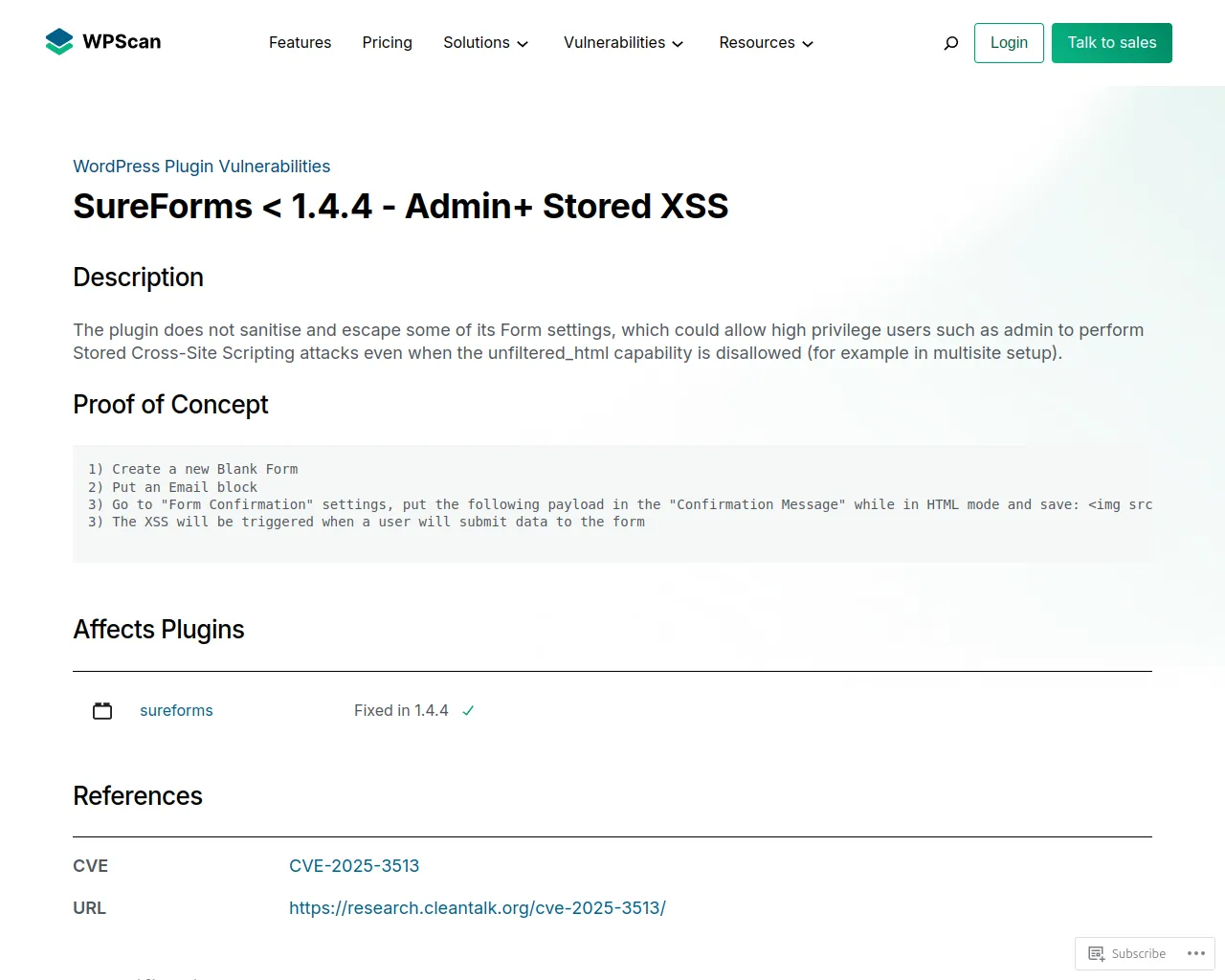Click the Fixed in 1.4.4 checkmark icon
The image size is (1225, 980).
pyautogui.click(x=468, y=711)
